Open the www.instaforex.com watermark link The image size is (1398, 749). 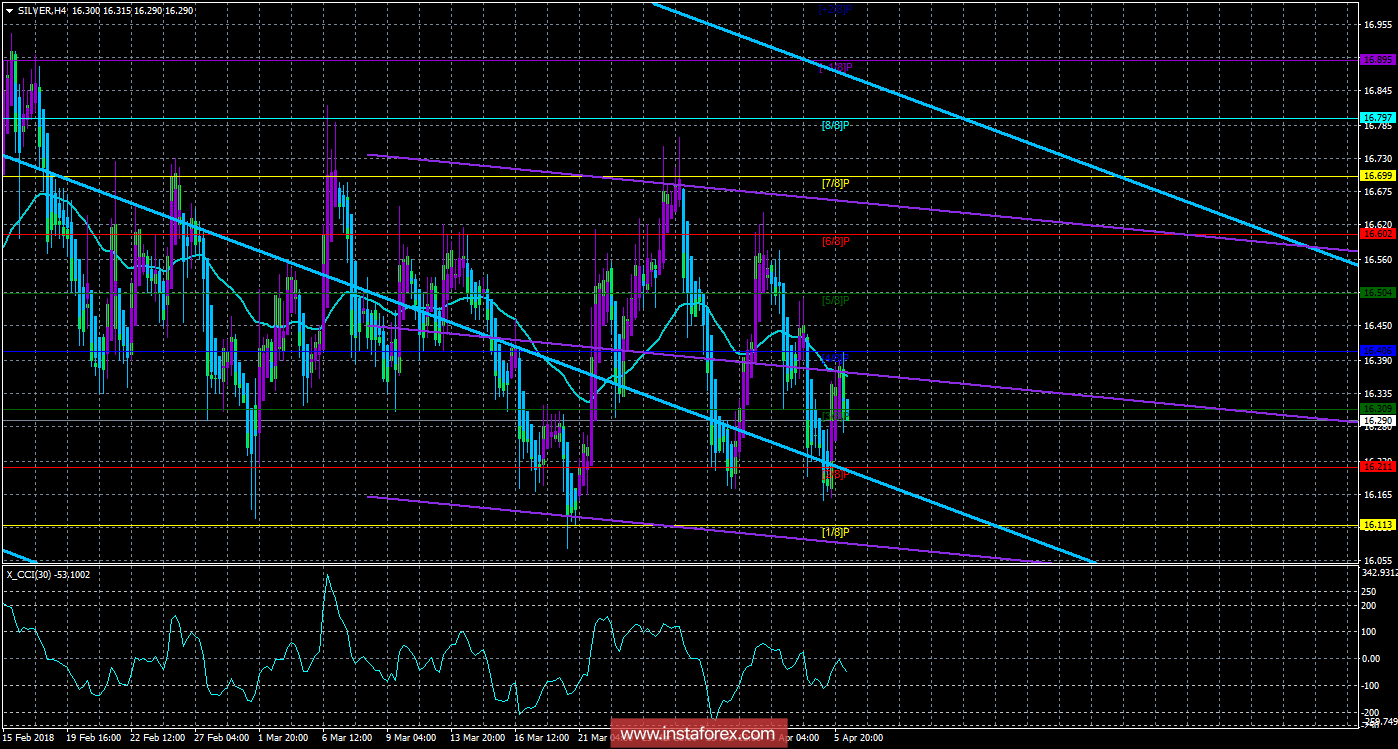697,734
